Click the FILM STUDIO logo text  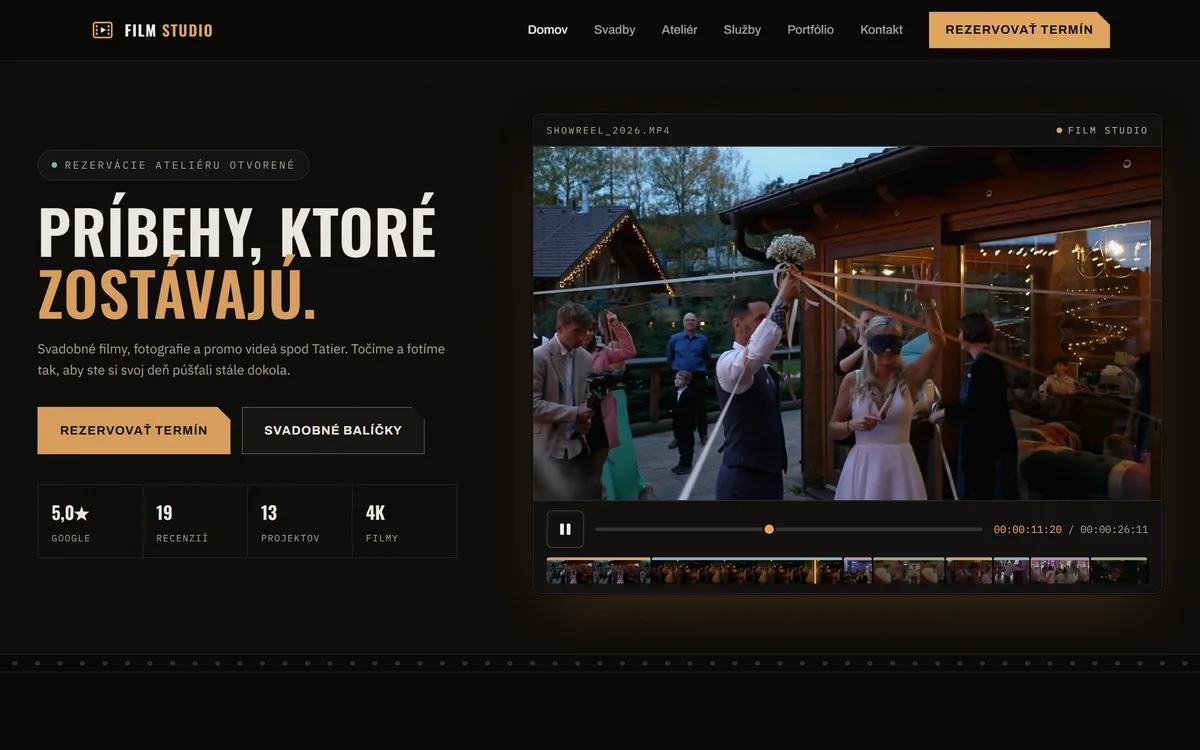click(x=168, y=30)
